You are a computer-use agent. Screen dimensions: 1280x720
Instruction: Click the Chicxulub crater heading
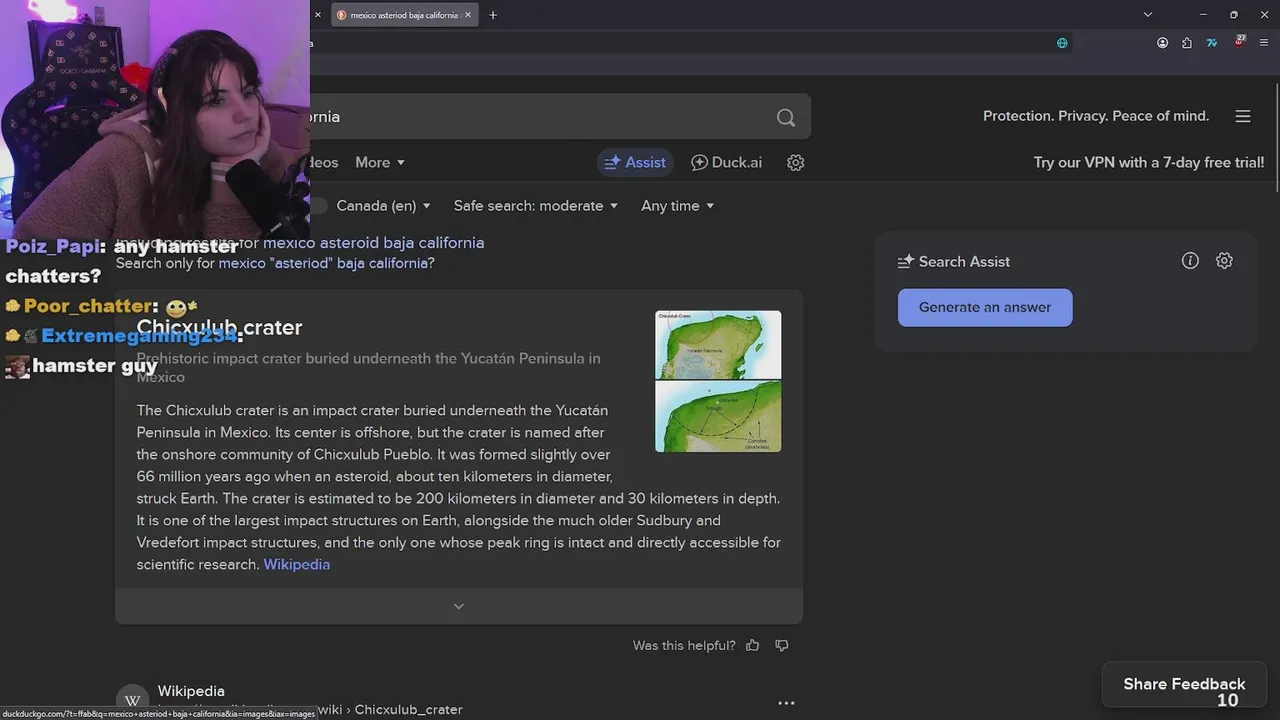click(x=219, y=327)
